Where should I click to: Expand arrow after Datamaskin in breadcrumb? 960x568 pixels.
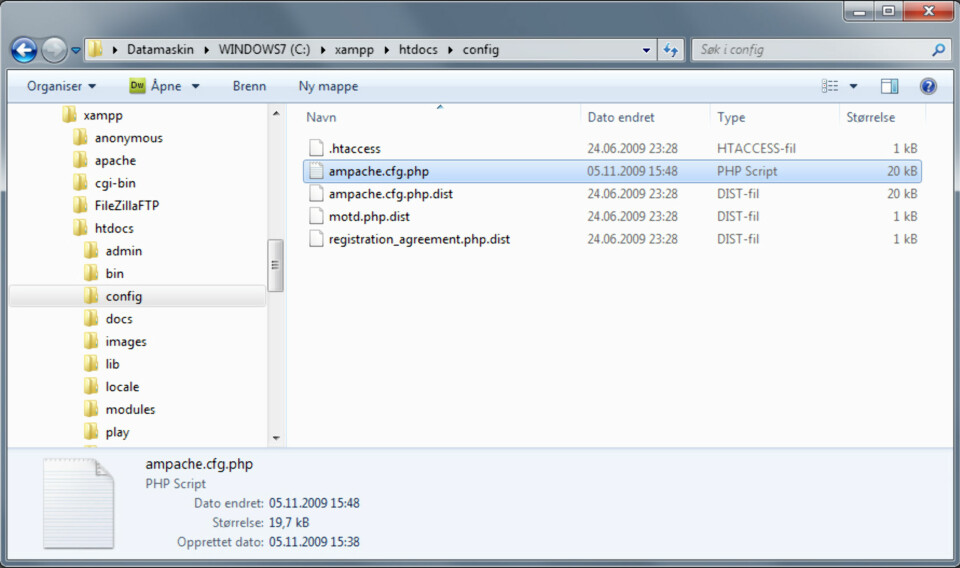pyautogui.click(x=206, y=50)
